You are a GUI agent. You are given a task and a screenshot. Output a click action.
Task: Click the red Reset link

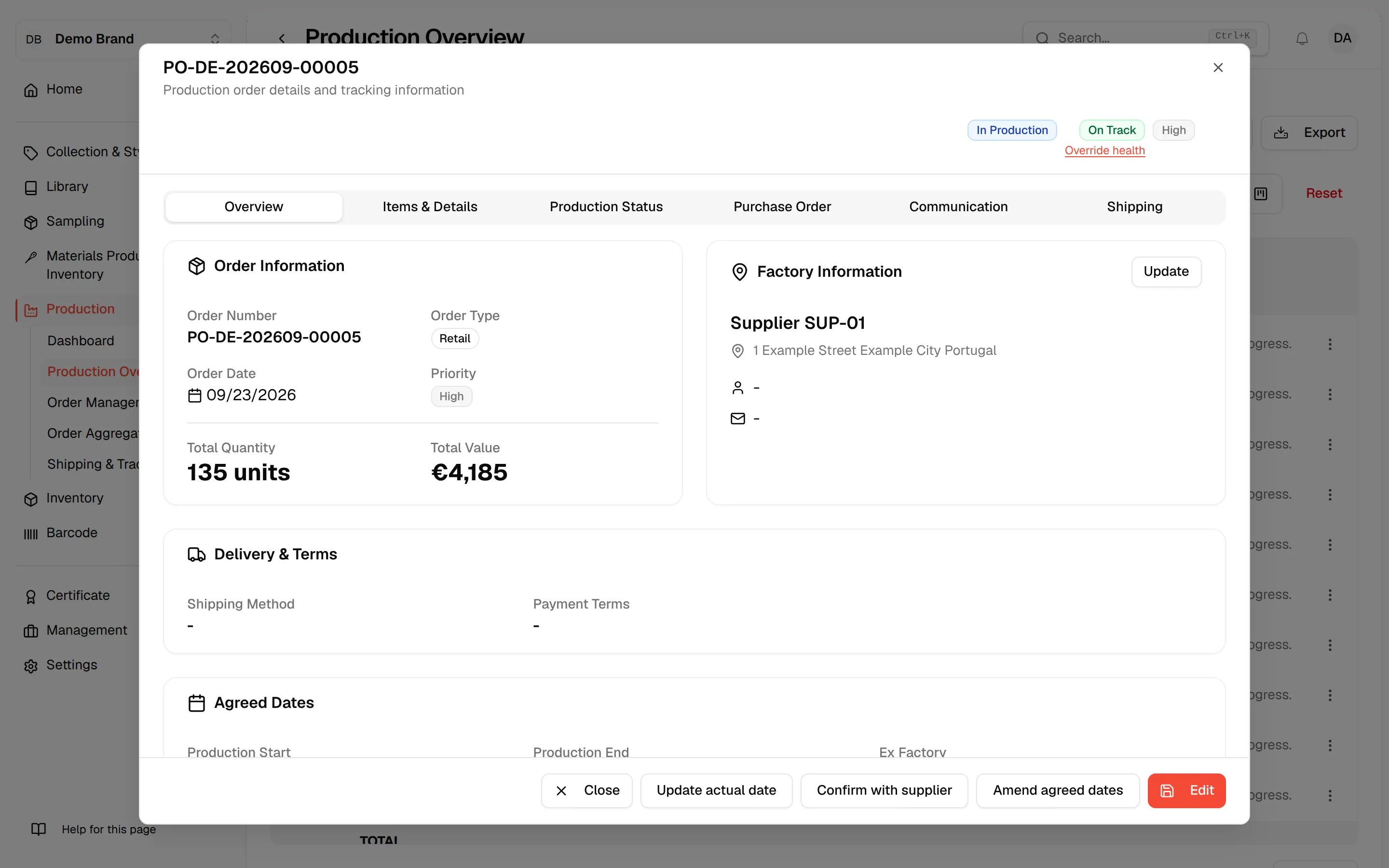tap(1323, 193)
